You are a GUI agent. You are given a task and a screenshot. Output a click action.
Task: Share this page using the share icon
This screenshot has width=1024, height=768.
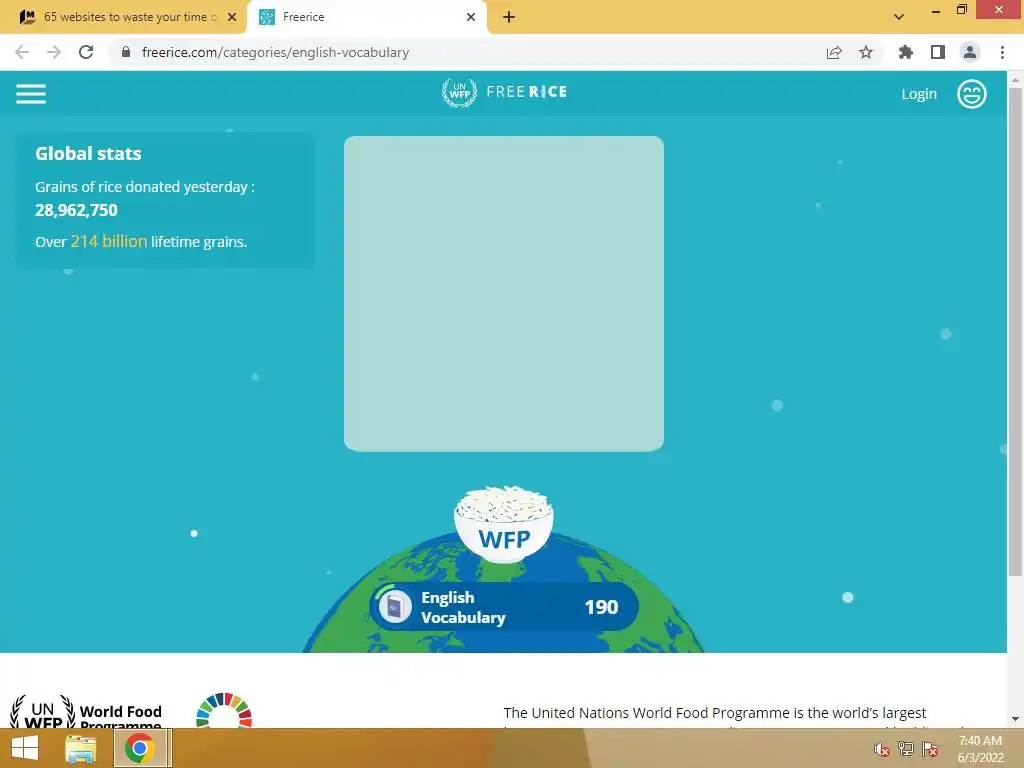click(834, 52)
